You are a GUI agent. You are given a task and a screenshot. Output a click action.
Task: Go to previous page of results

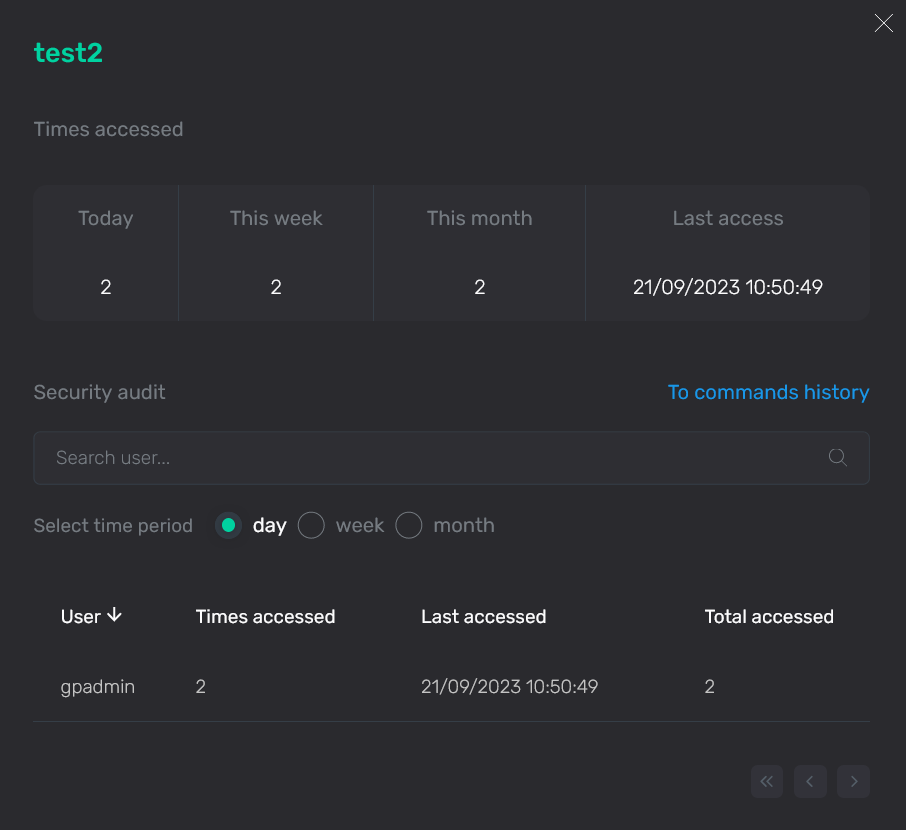pyautogui.click(x=810, y=782)
